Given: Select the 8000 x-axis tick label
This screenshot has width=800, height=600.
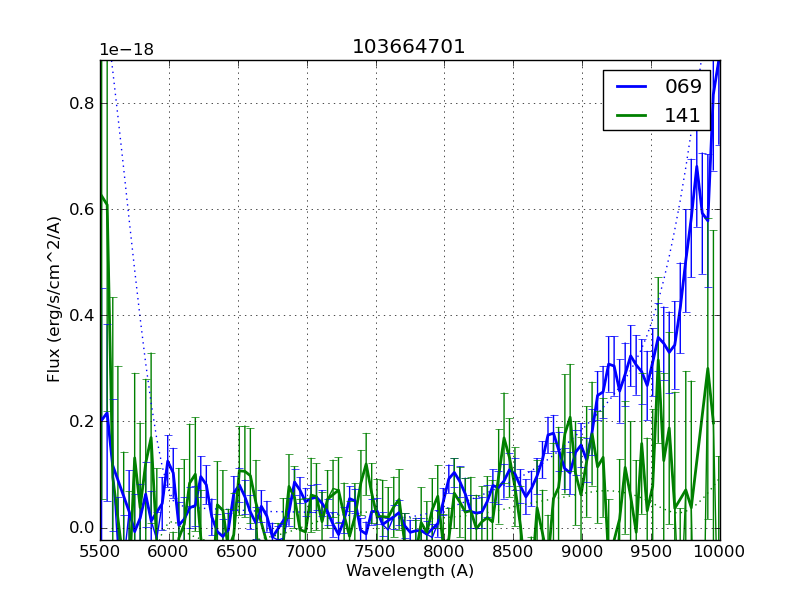Looking at the screenshot, I should pos(444,551).
